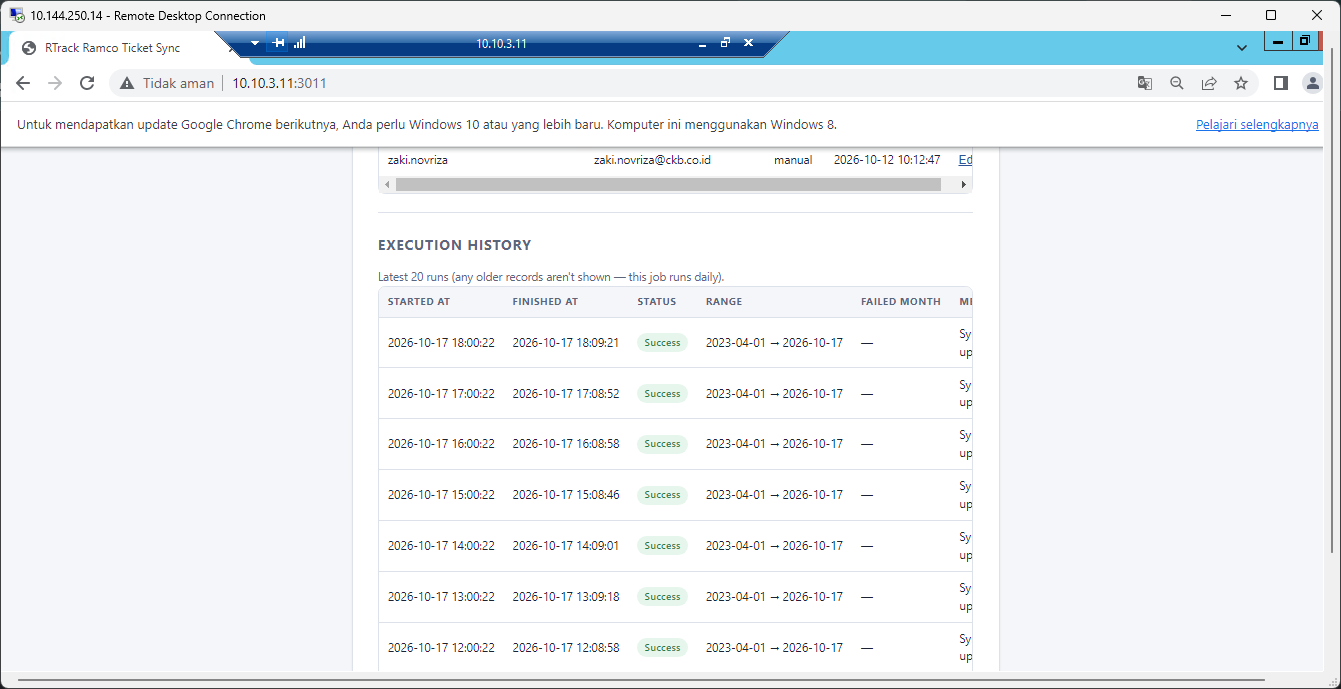The height and width of the screenshot is (689, 1341).
Task: Click the EXECUTION HISTORY heading
Action: click(x=455, y=245)
